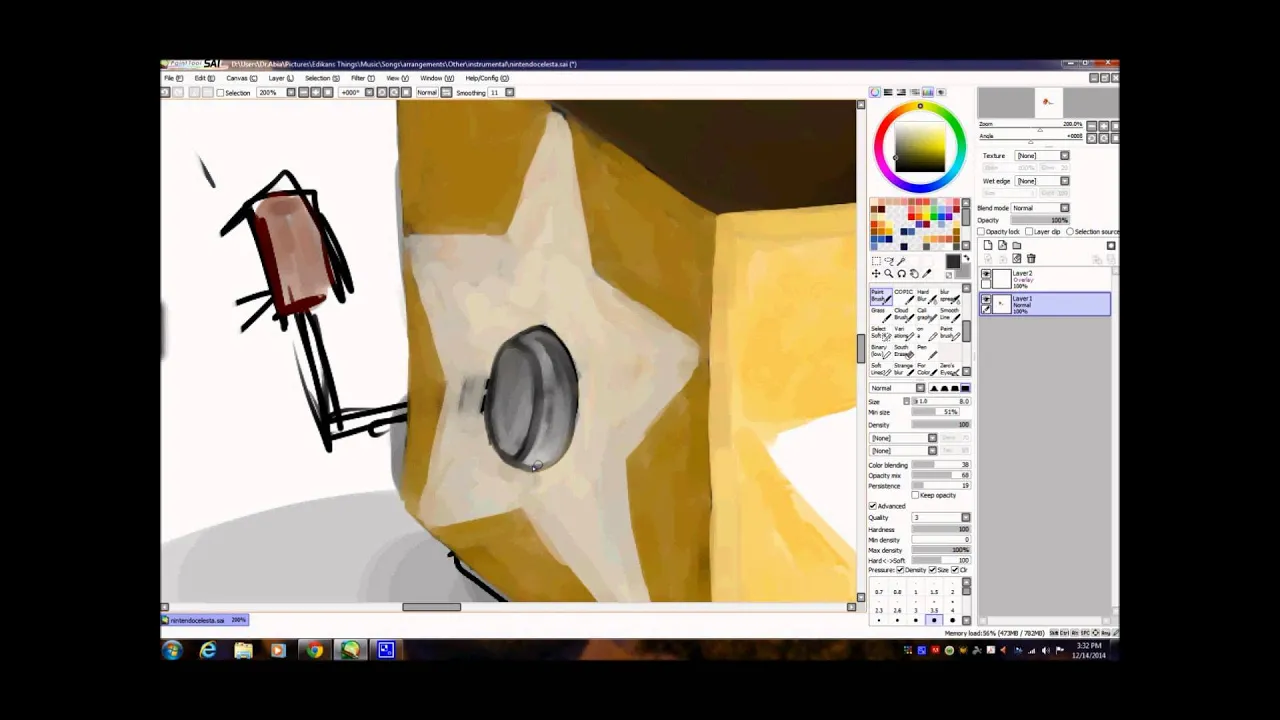Hide Layer2 with its eye icon

click(986, 273)
